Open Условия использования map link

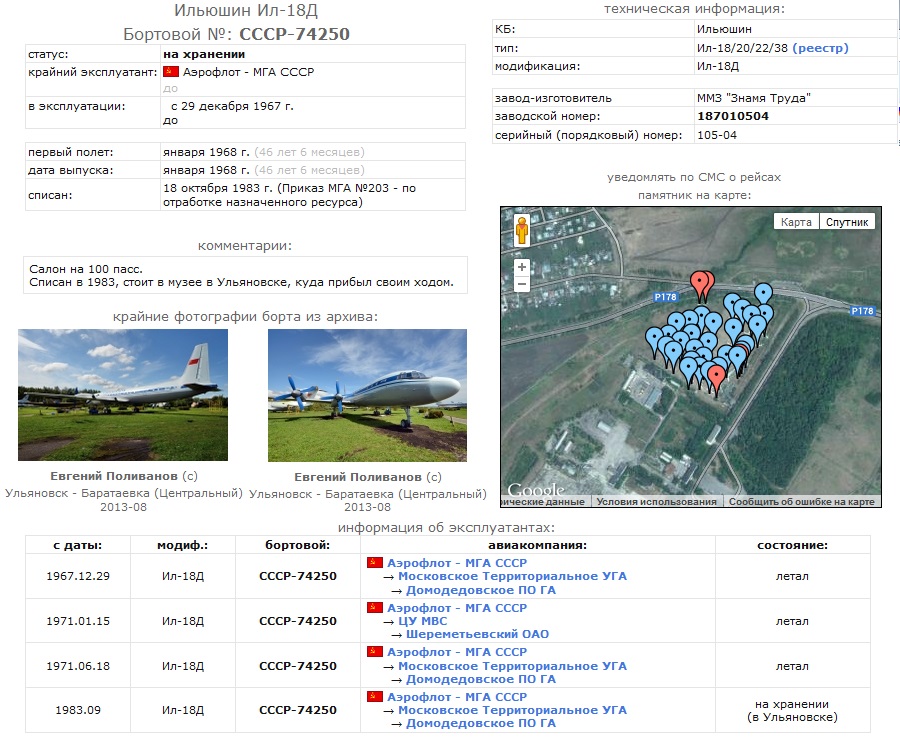657,502
